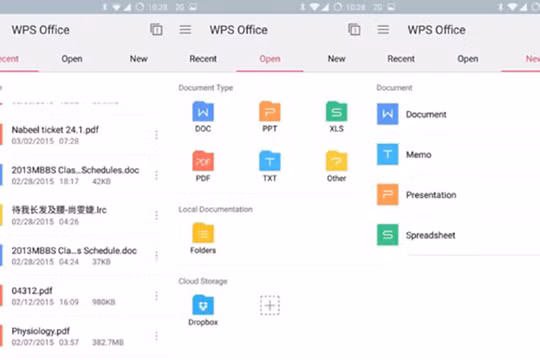Screen dimensions: 540x360
Task: Open recent file 04312.pdf
Action: 79,296
